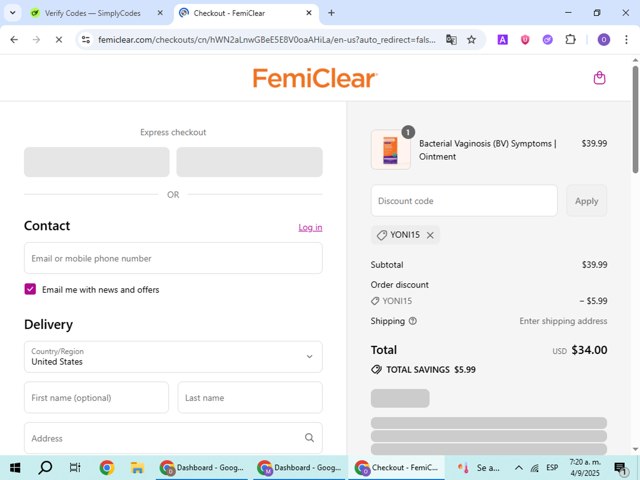
Task: Focus the Last name field
Action: coord(250,397)
